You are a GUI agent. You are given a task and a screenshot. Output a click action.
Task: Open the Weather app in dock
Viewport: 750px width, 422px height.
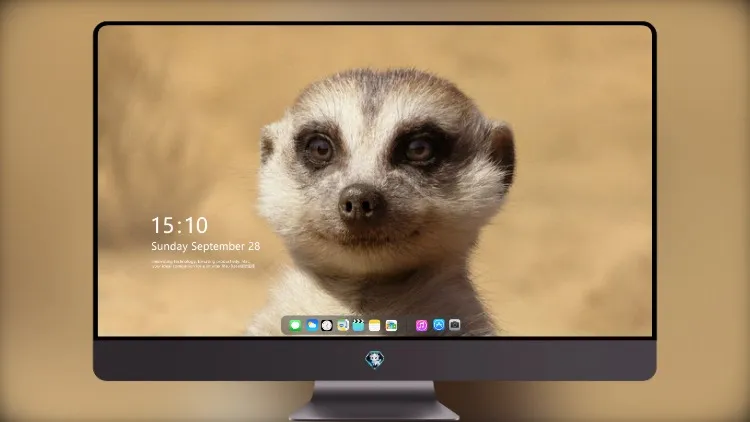(312, 325)
